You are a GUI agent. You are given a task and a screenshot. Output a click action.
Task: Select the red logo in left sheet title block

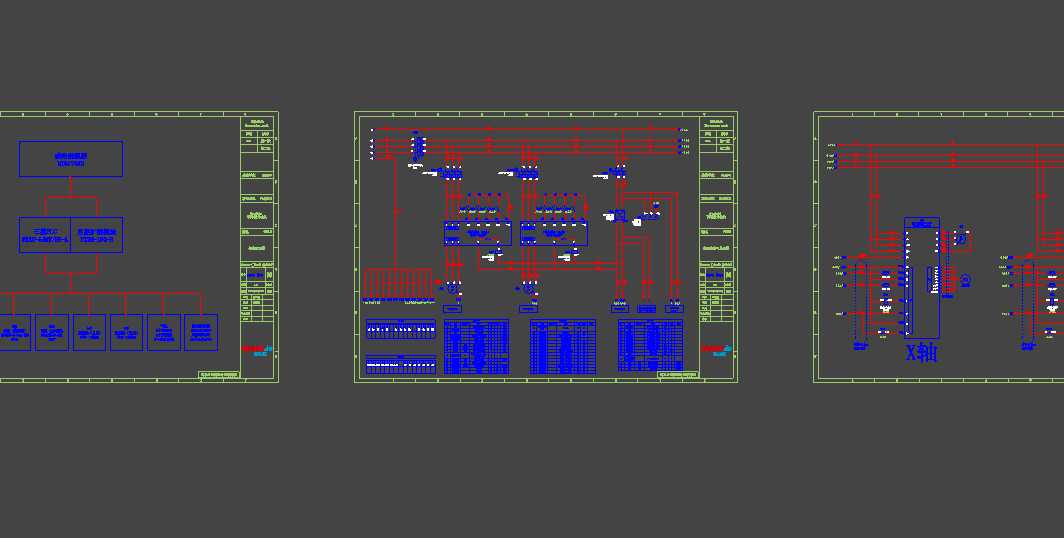point(252,349)
